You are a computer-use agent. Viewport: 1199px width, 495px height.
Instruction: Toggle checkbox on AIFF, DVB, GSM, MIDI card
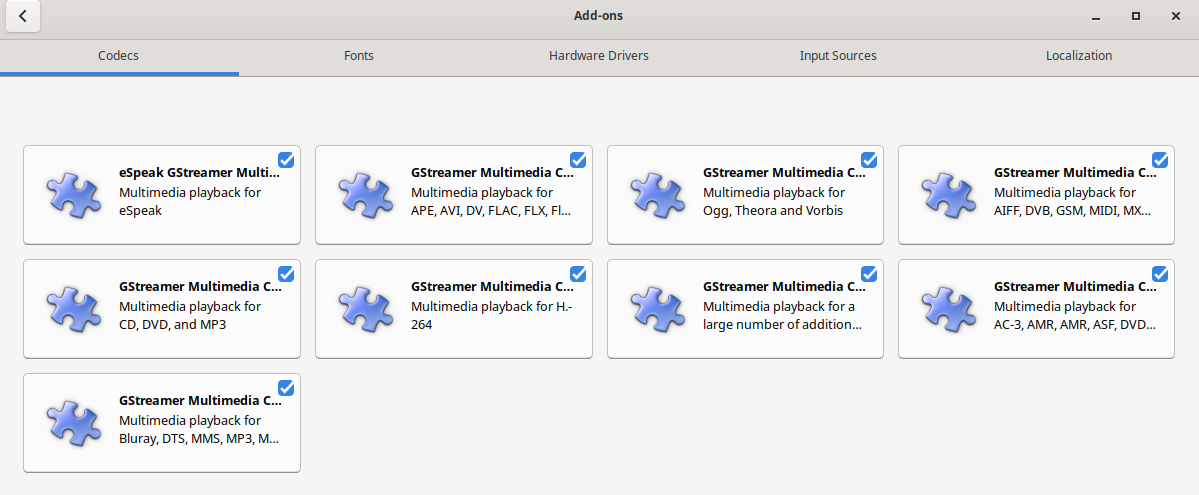[1160, 159]
